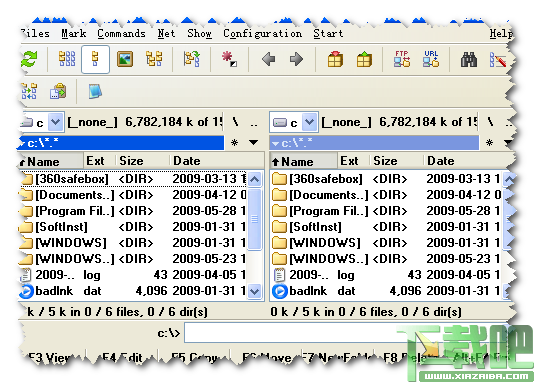
Task: Open the left panel drive dropdown arrow
Action: [56, 122]
